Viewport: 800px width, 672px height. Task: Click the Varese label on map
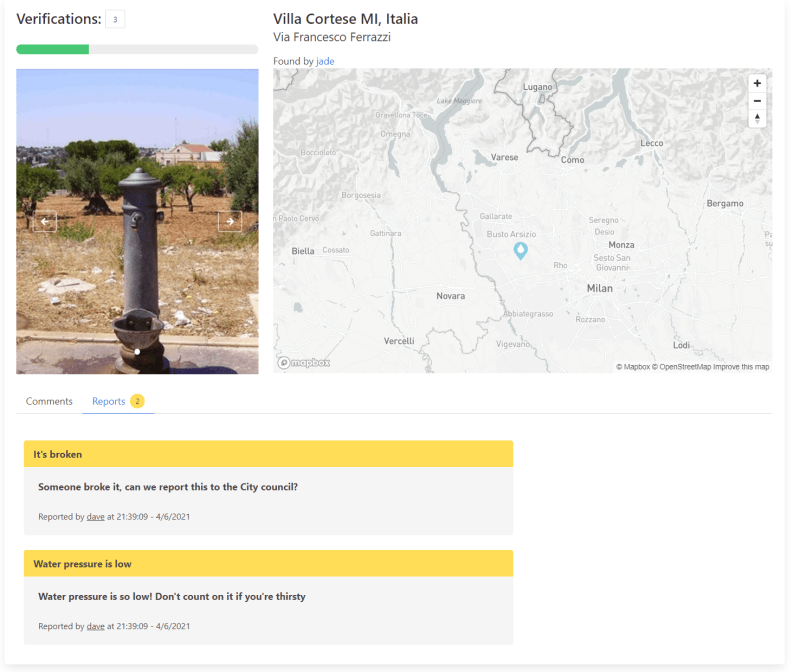505,157
